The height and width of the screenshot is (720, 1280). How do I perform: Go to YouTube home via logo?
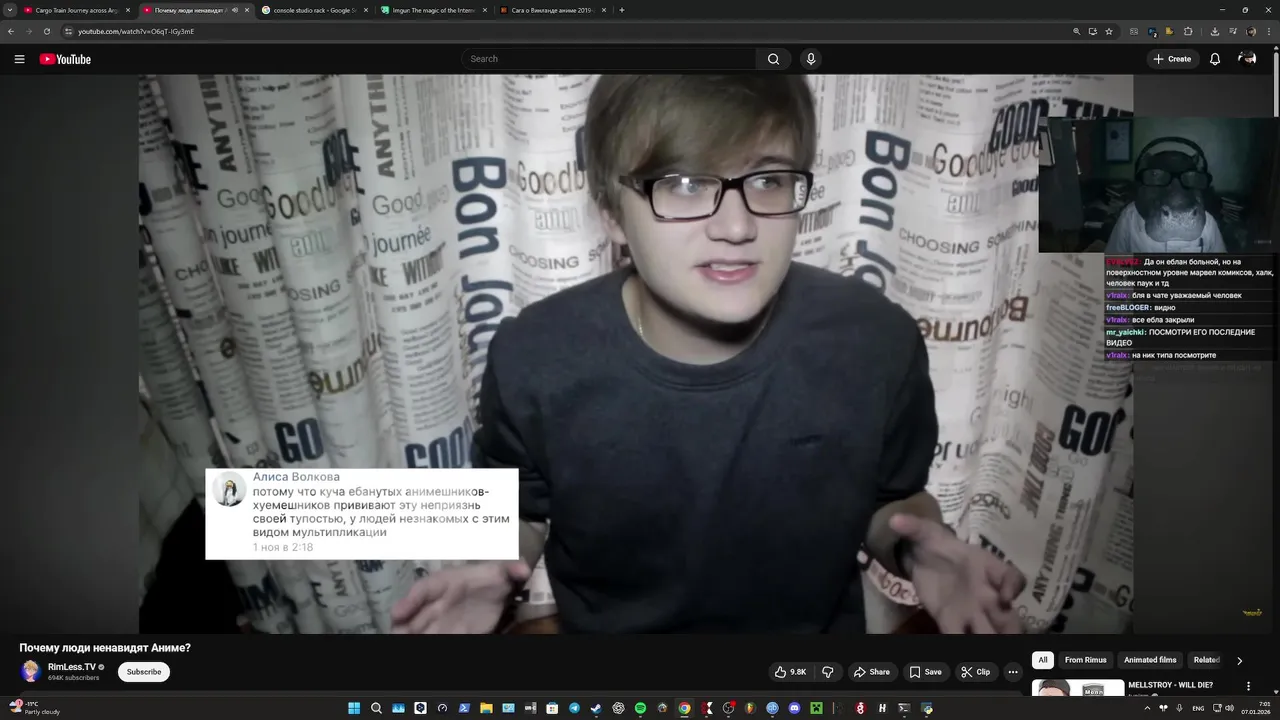65,59
